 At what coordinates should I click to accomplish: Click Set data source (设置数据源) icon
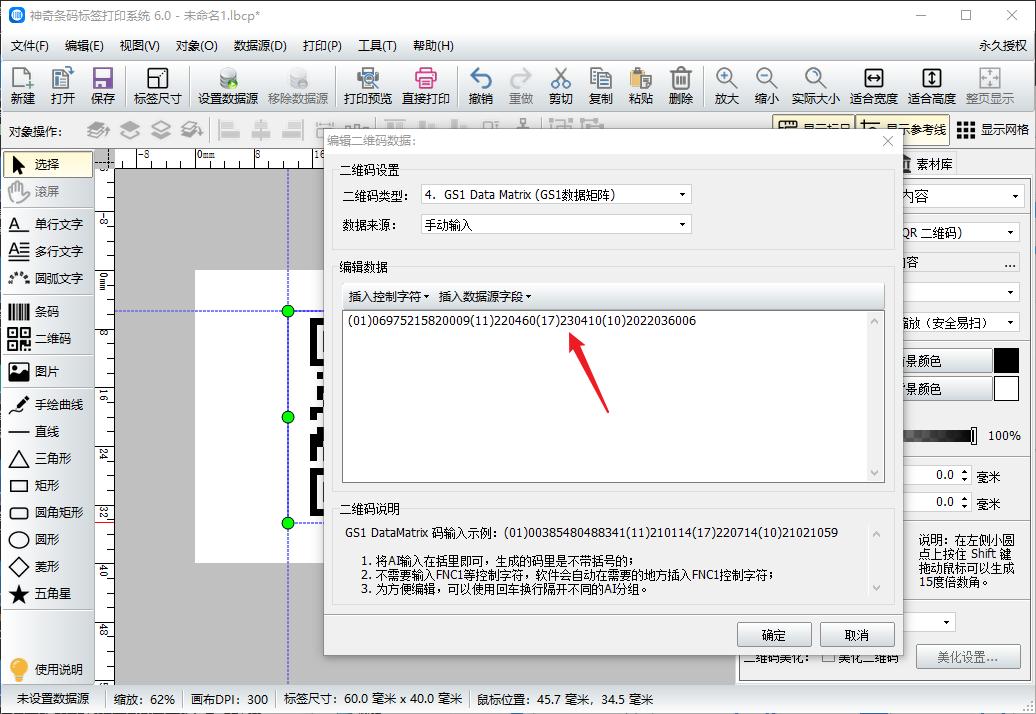[x=228, y=86]
